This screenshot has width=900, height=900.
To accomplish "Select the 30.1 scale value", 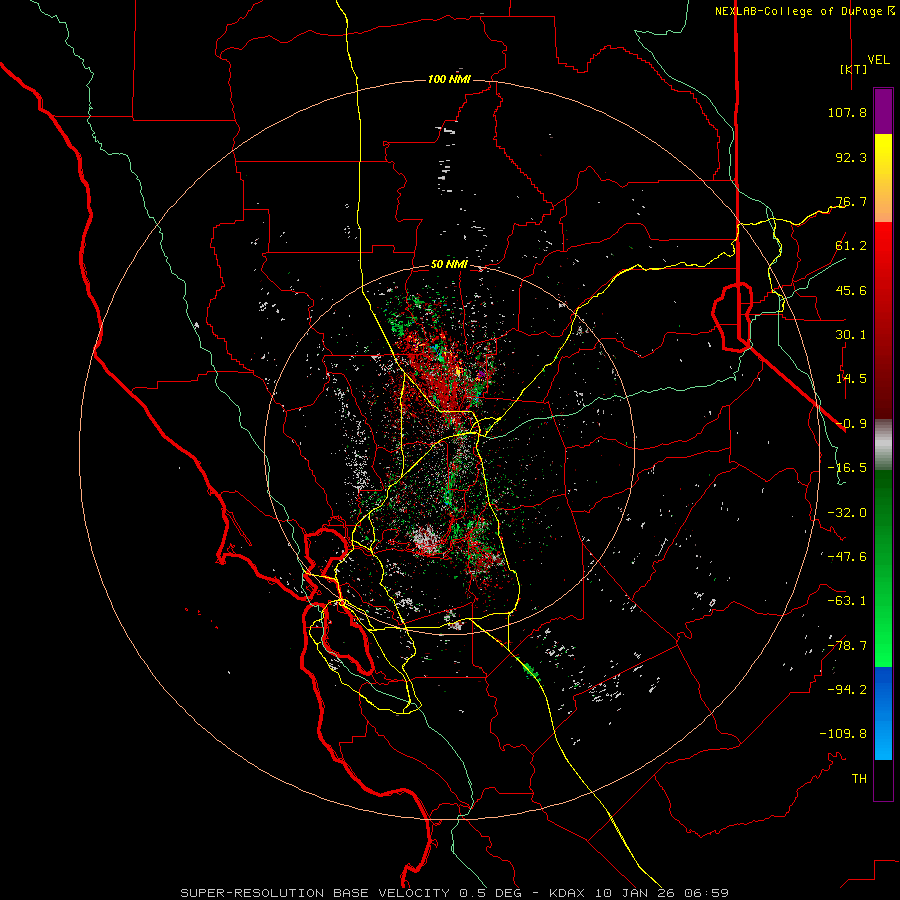I will [x=851, y=335].
